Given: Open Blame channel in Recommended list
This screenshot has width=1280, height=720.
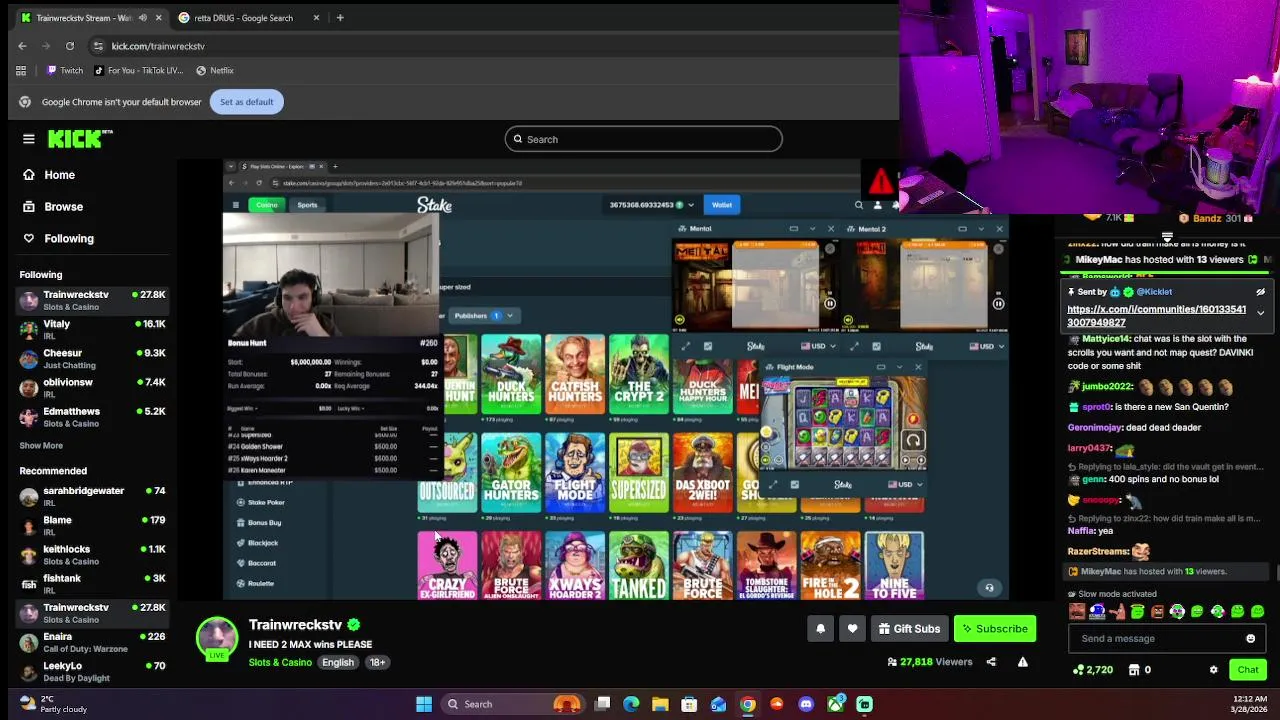Looking at the screenshot, I should coord(92,526).
